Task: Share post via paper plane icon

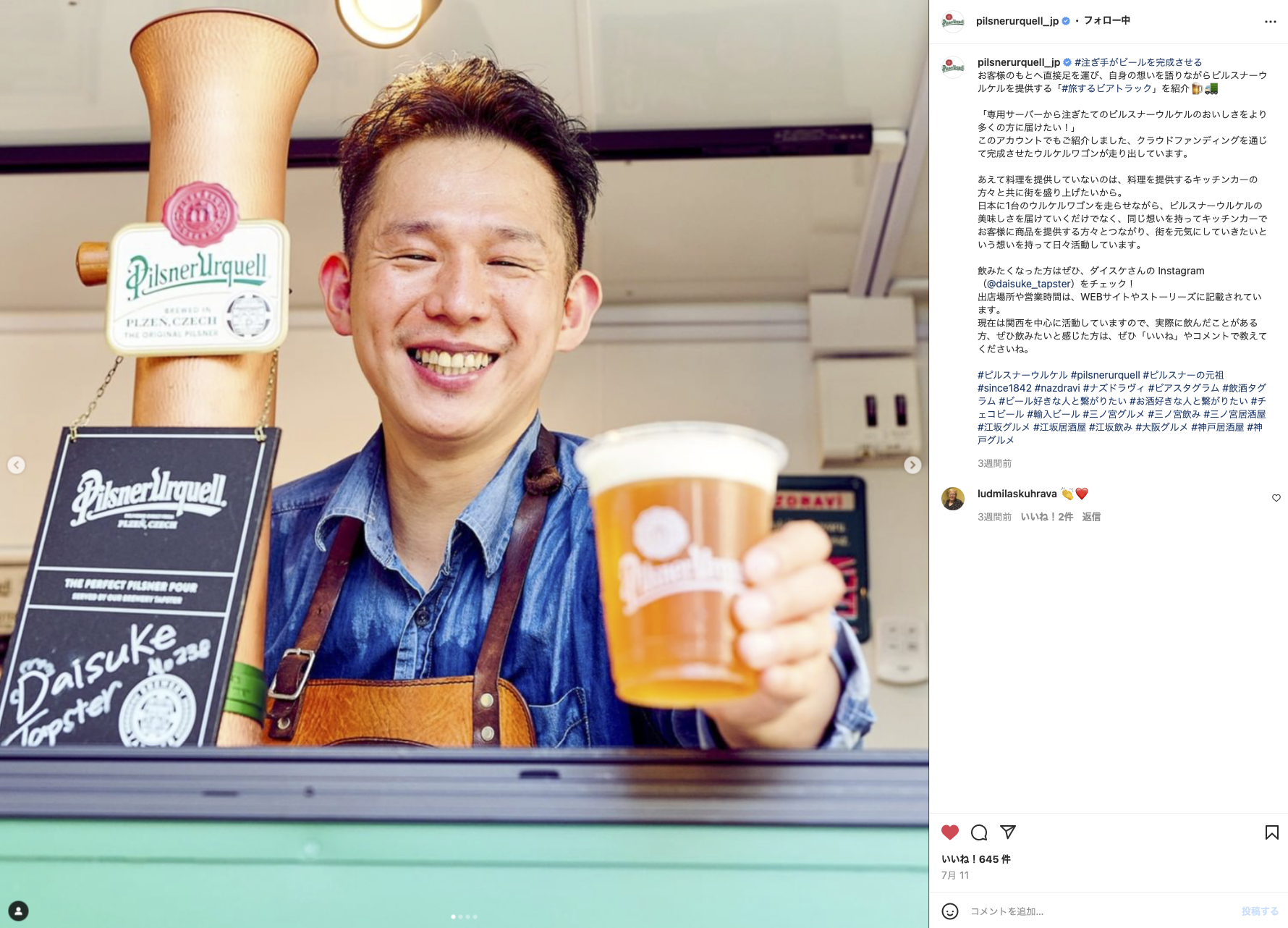Action: [1008, 832]
